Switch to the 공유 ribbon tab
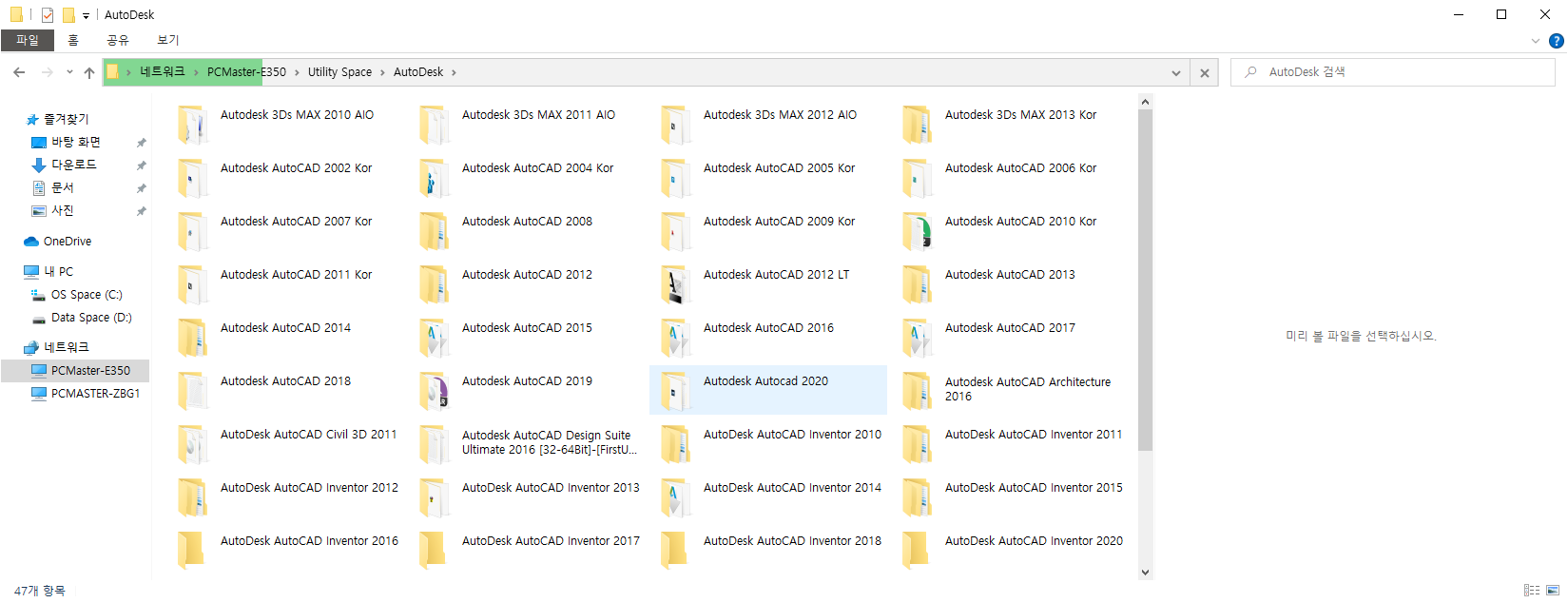This screenshot has height=603, width=1568. [118, 40]
